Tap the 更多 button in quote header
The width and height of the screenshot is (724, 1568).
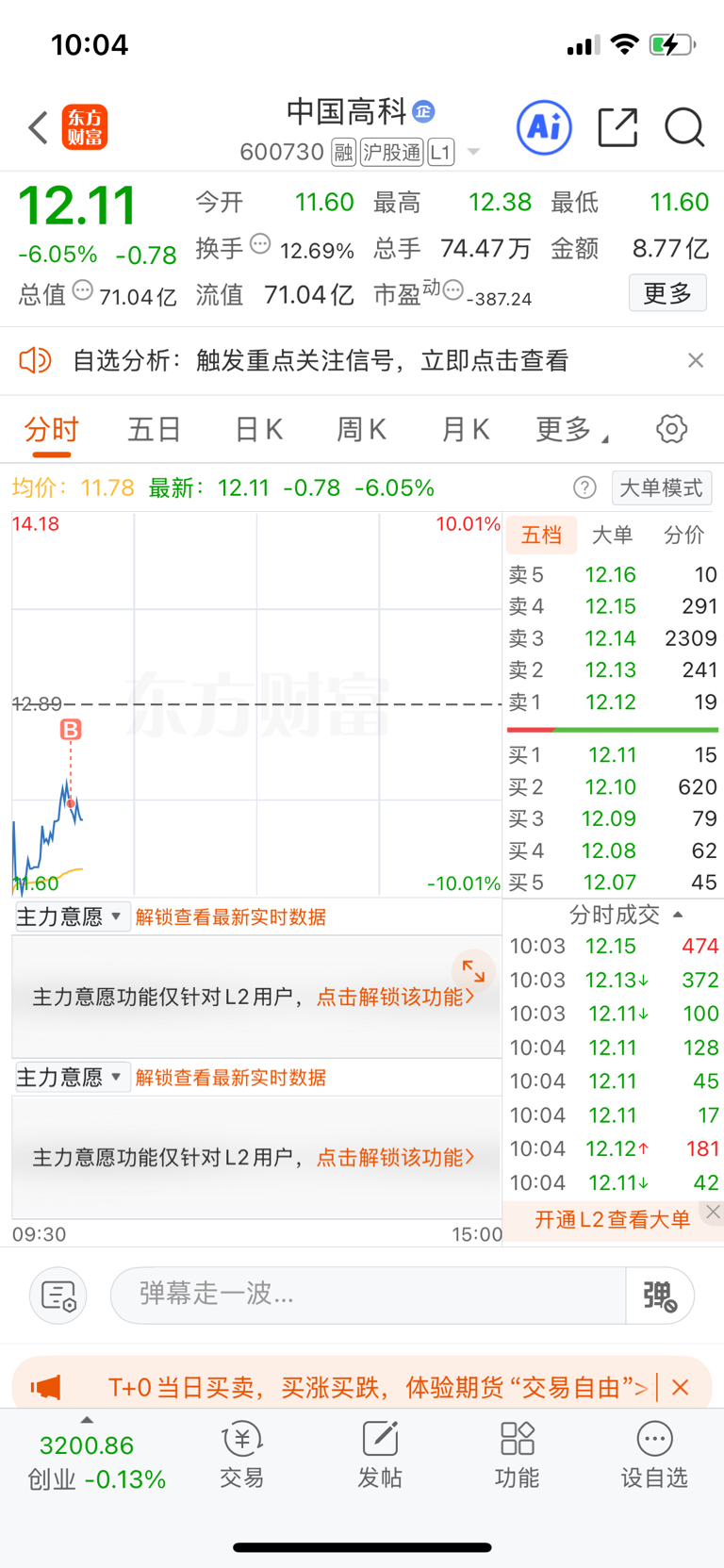667,293
